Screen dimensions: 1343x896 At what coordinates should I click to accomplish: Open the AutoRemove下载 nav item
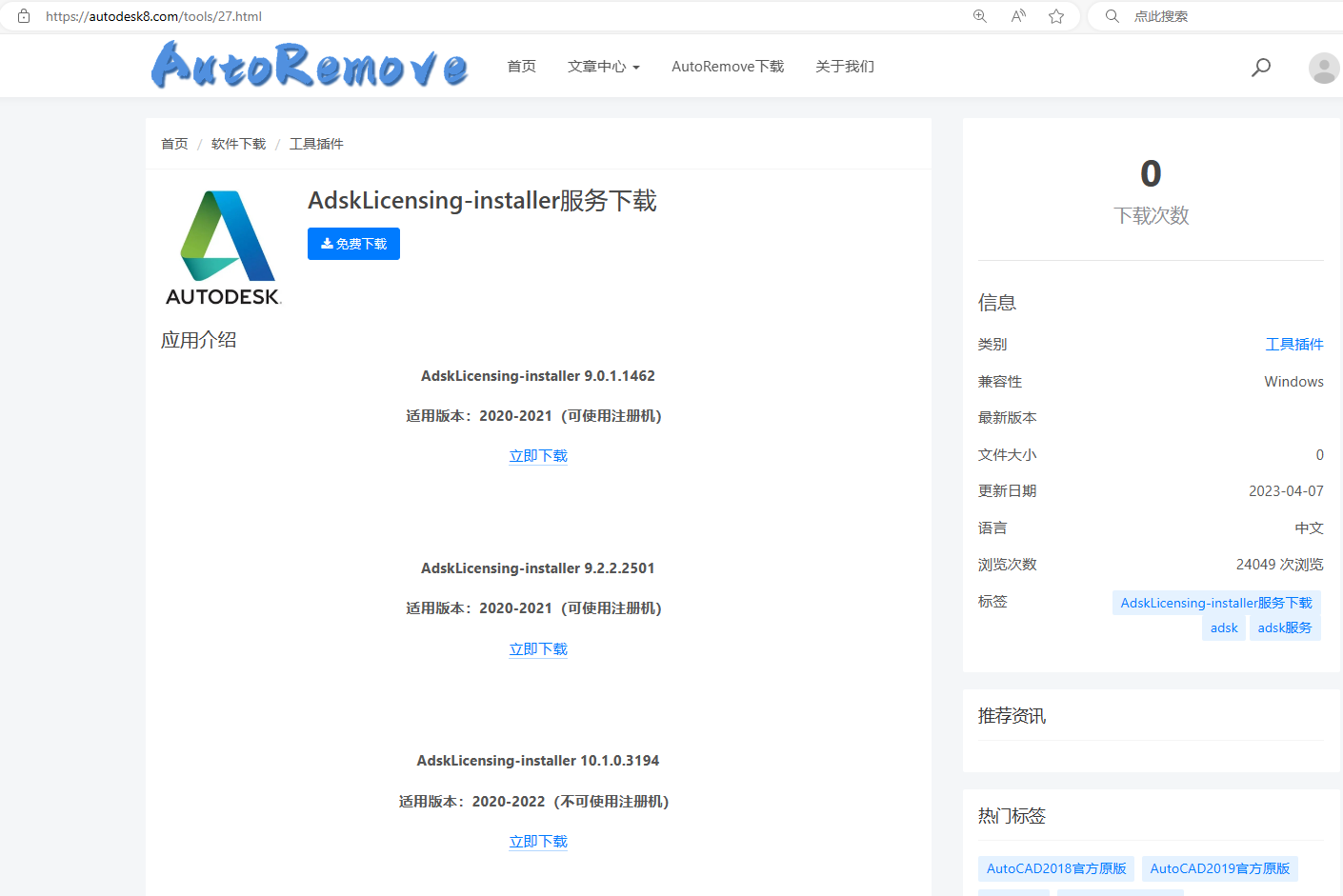[728, 67]
